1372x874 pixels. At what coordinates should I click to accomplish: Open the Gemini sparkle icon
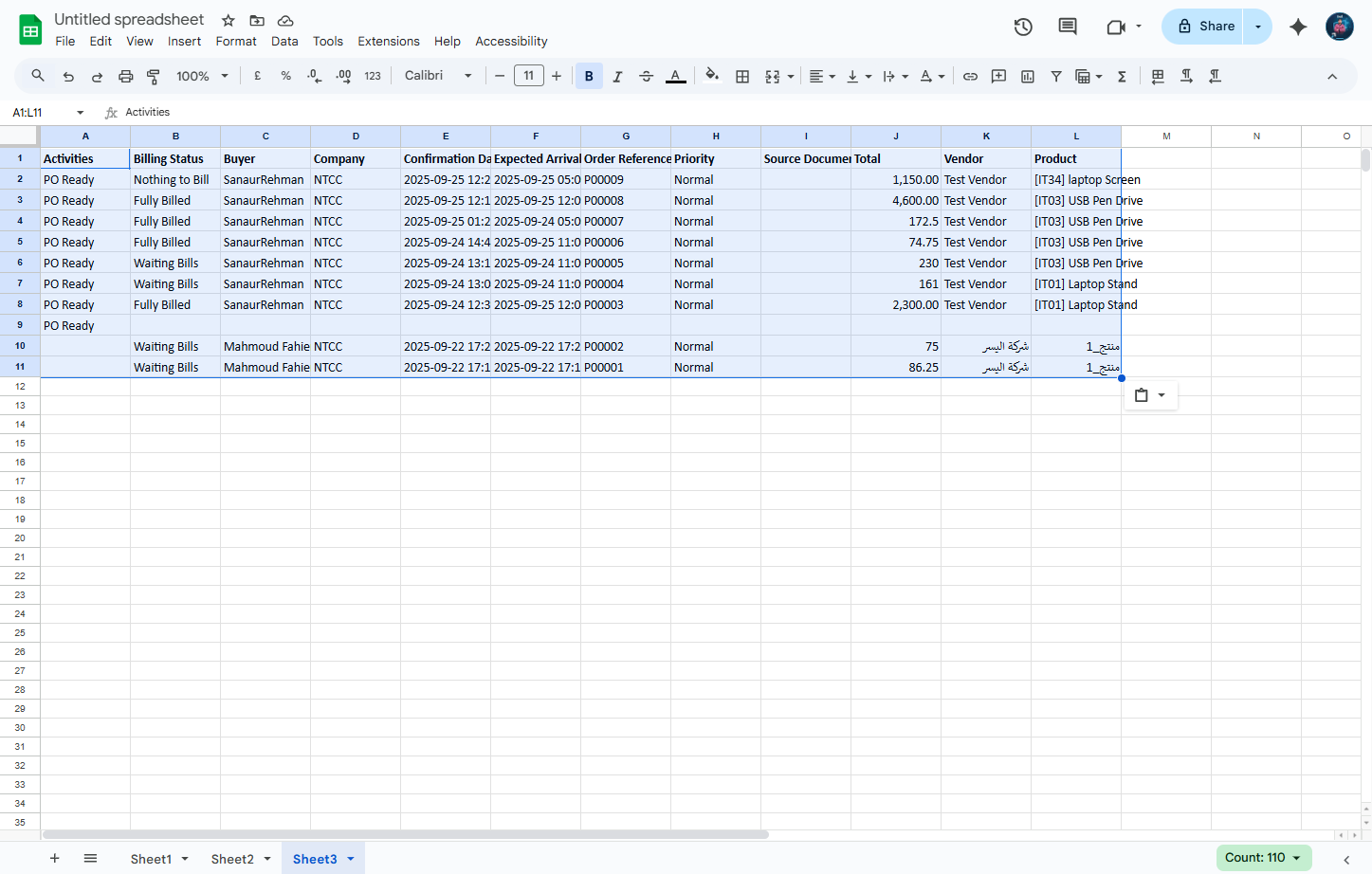pos(1298,27)
